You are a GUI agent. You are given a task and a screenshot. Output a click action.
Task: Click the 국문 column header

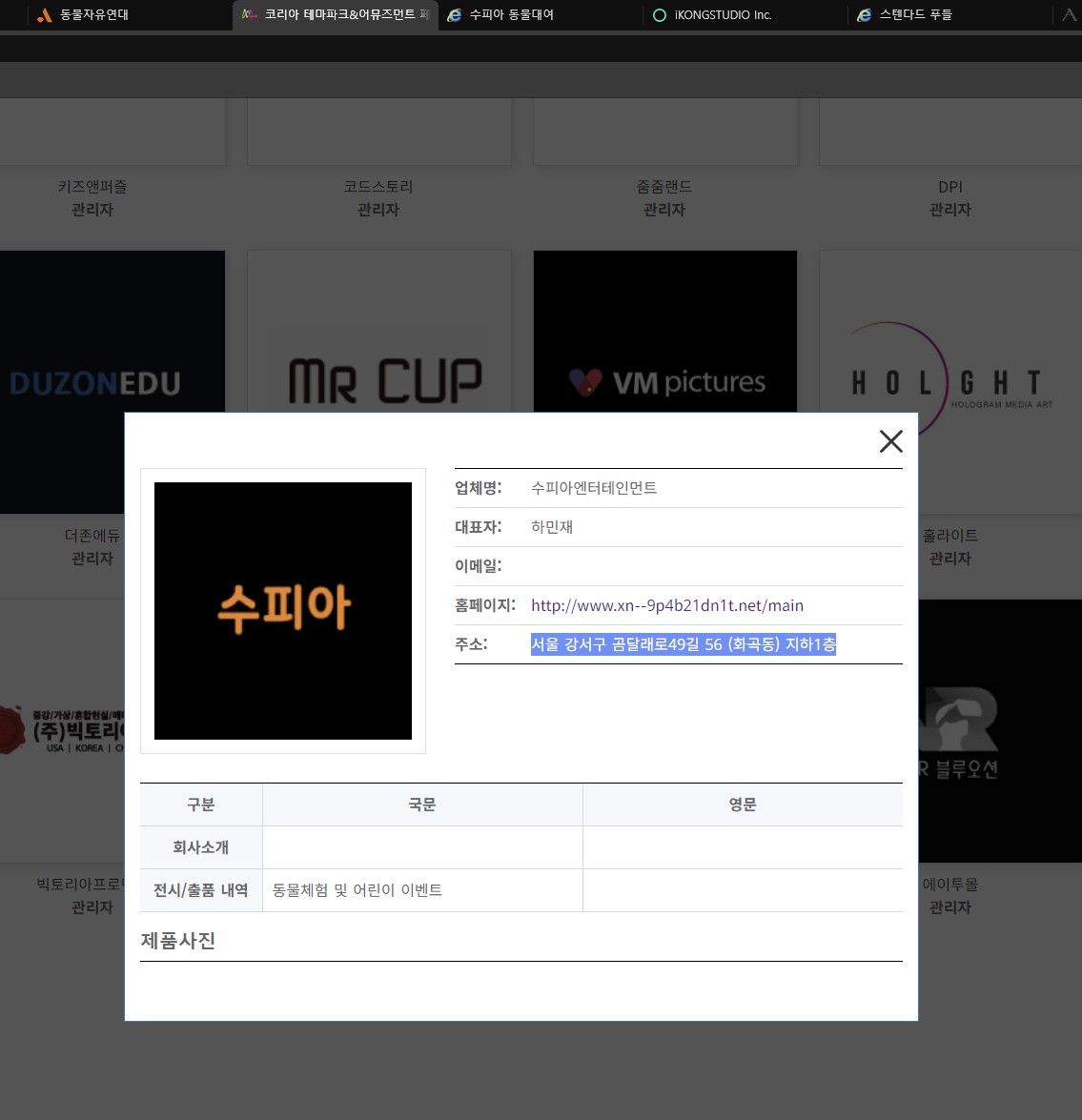click(422, 805)
